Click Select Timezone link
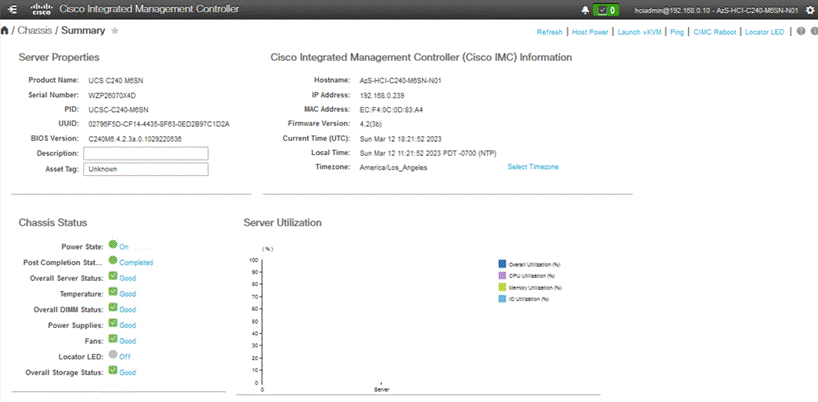Viewport: 818px width, 402px height. [x=533, y=167]
